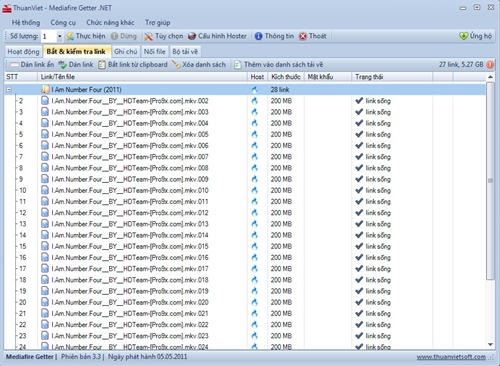Click Bắt link từ clipboard

click(x=133, y=64)
